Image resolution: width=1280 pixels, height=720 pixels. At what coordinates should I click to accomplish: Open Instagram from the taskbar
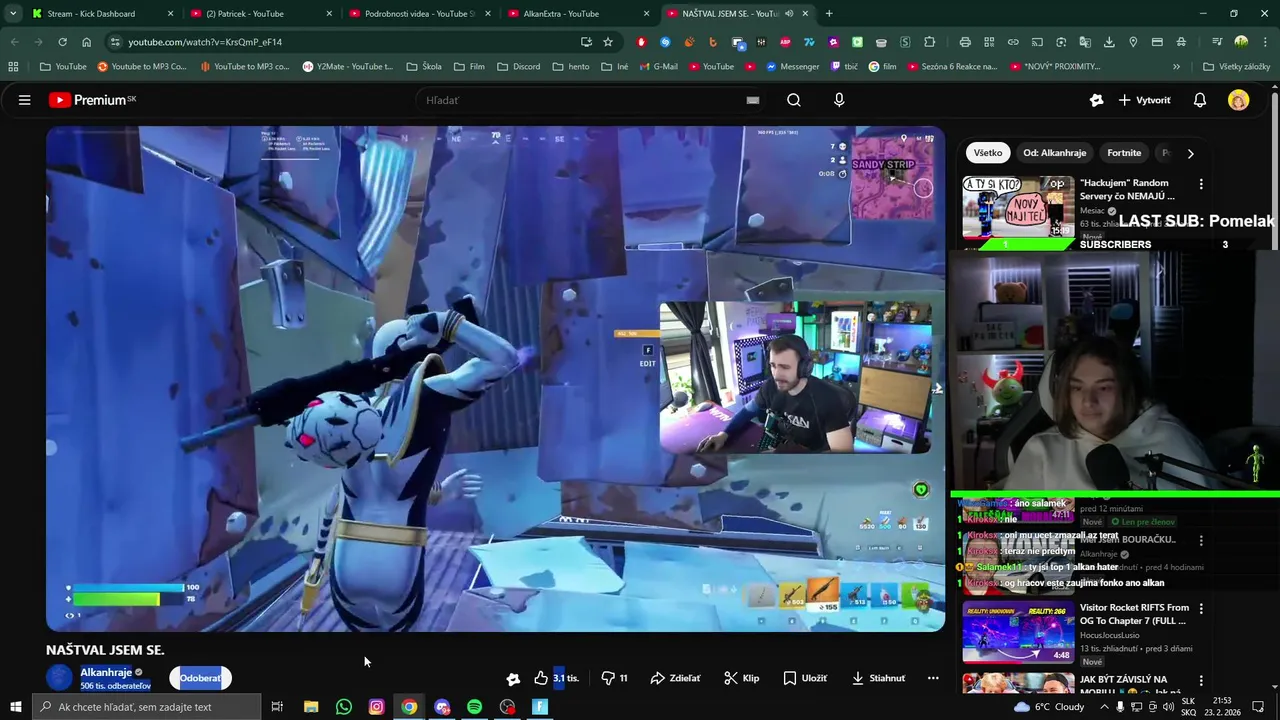tap(376, 707)
